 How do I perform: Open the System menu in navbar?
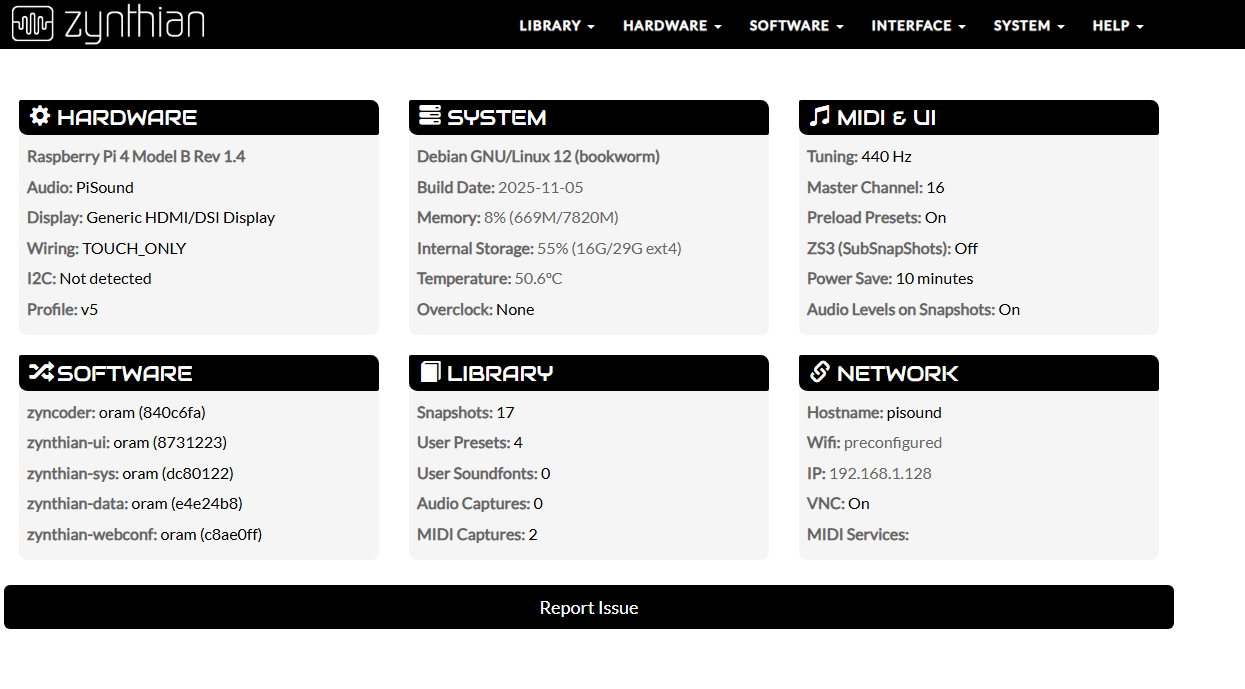coord(1028,26)
